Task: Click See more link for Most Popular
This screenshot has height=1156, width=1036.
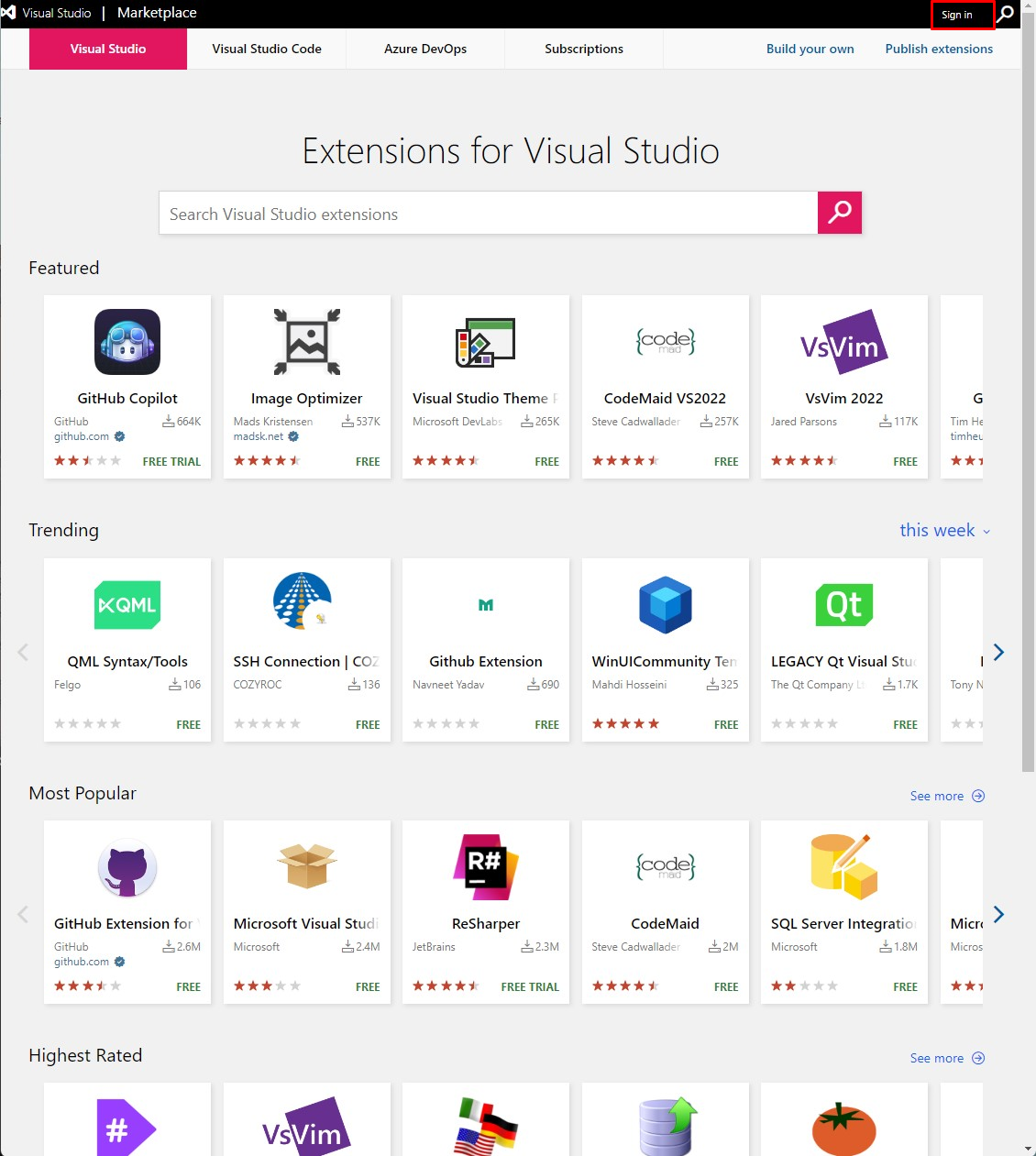Action: tap(937, 796)
